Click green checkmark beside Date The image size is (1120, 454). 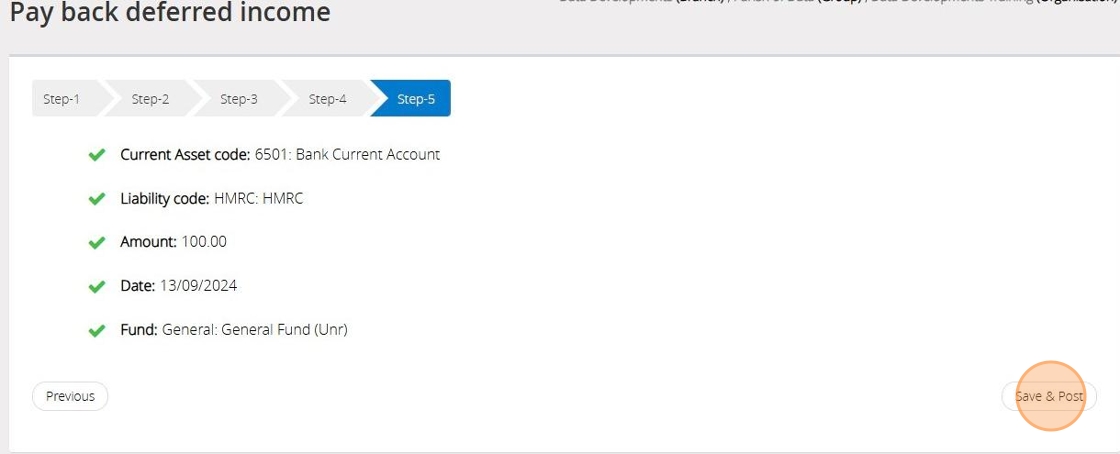coord(97,287)
